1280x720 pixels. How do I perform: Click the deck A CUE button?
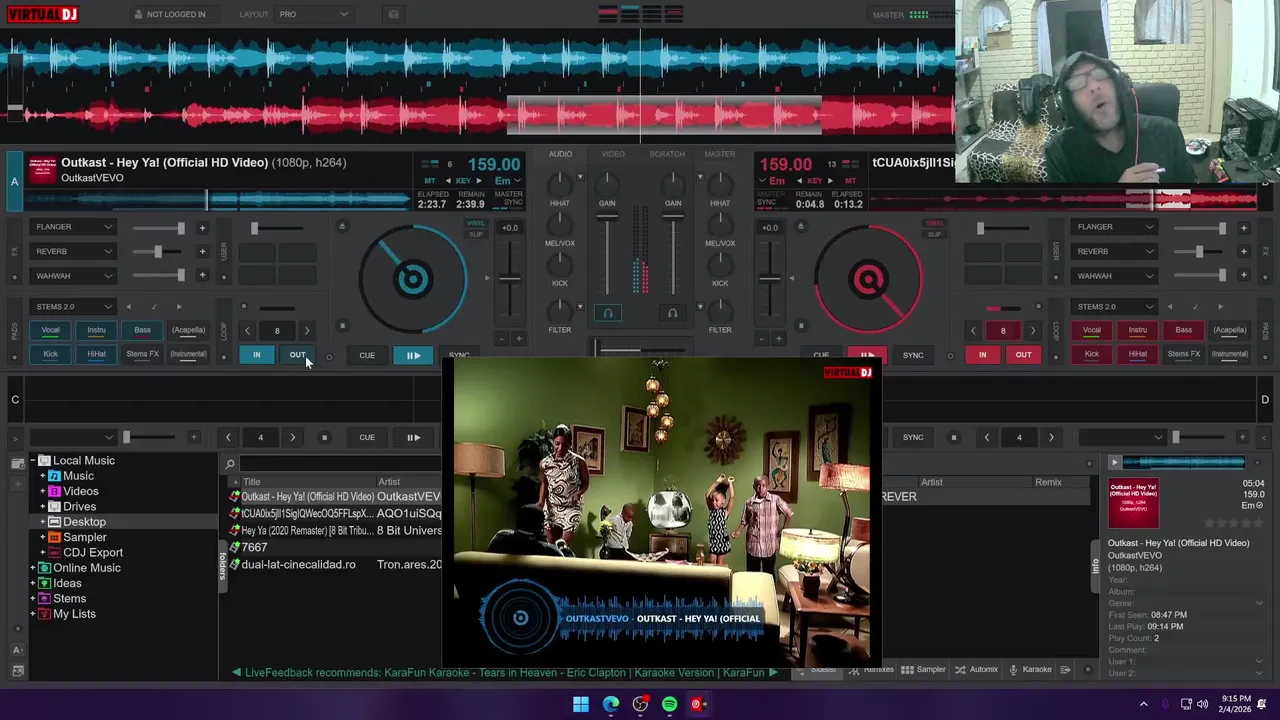point(367,355)
